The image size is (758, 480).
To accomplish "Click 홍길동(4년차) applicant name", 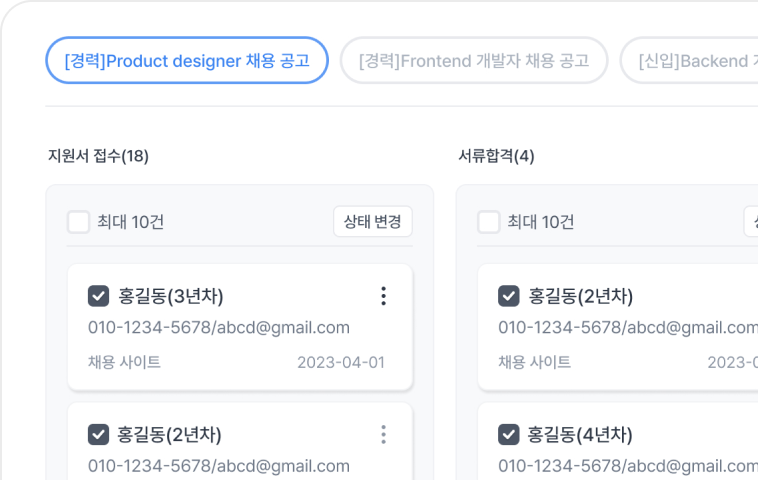I will 580,435.
